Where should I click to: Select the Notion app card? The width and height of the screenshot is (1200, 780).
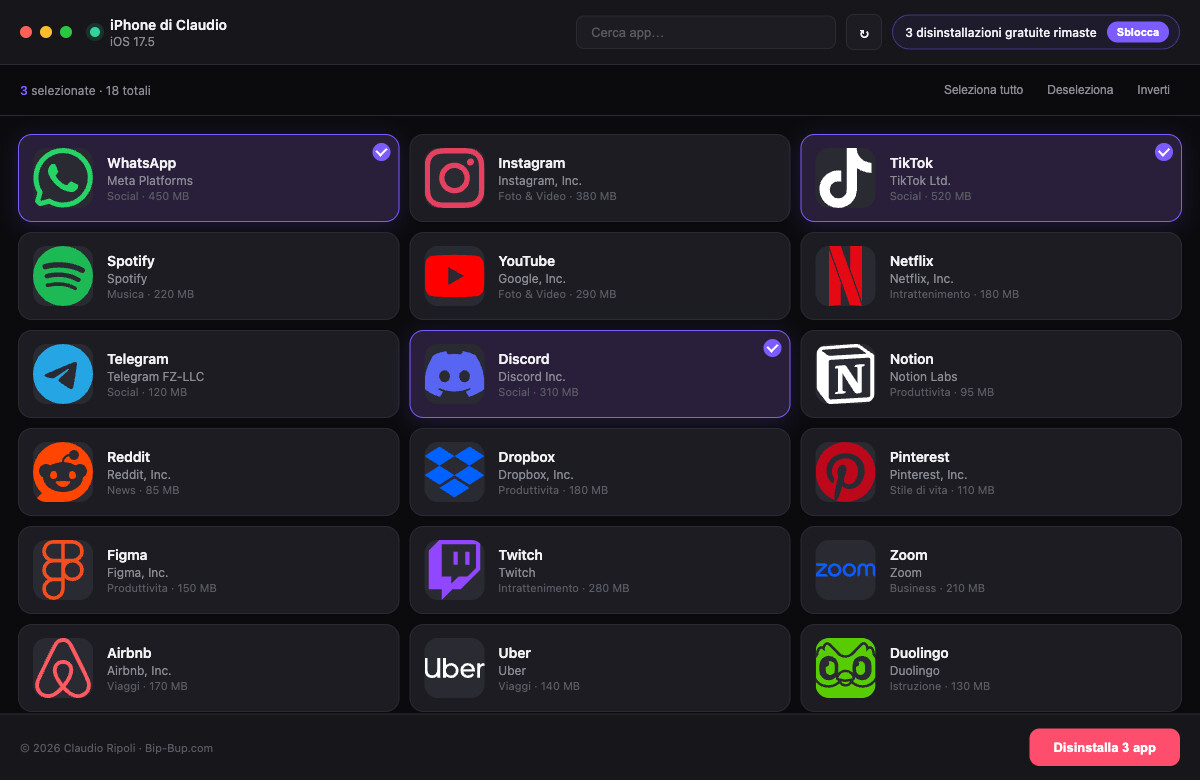coord(990,374)
